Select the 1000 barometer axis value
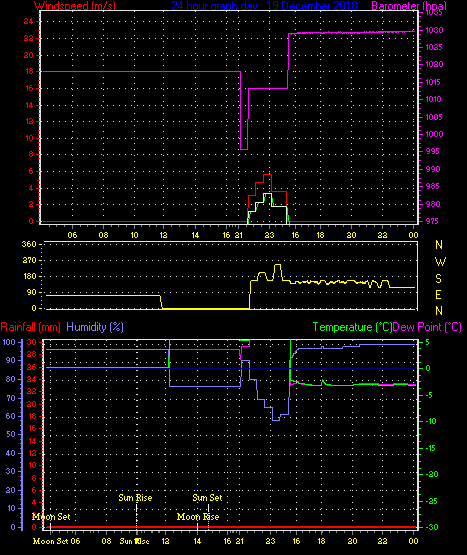Screen dimensions: 467x555 pyautogui.click(x=434, y=134)
